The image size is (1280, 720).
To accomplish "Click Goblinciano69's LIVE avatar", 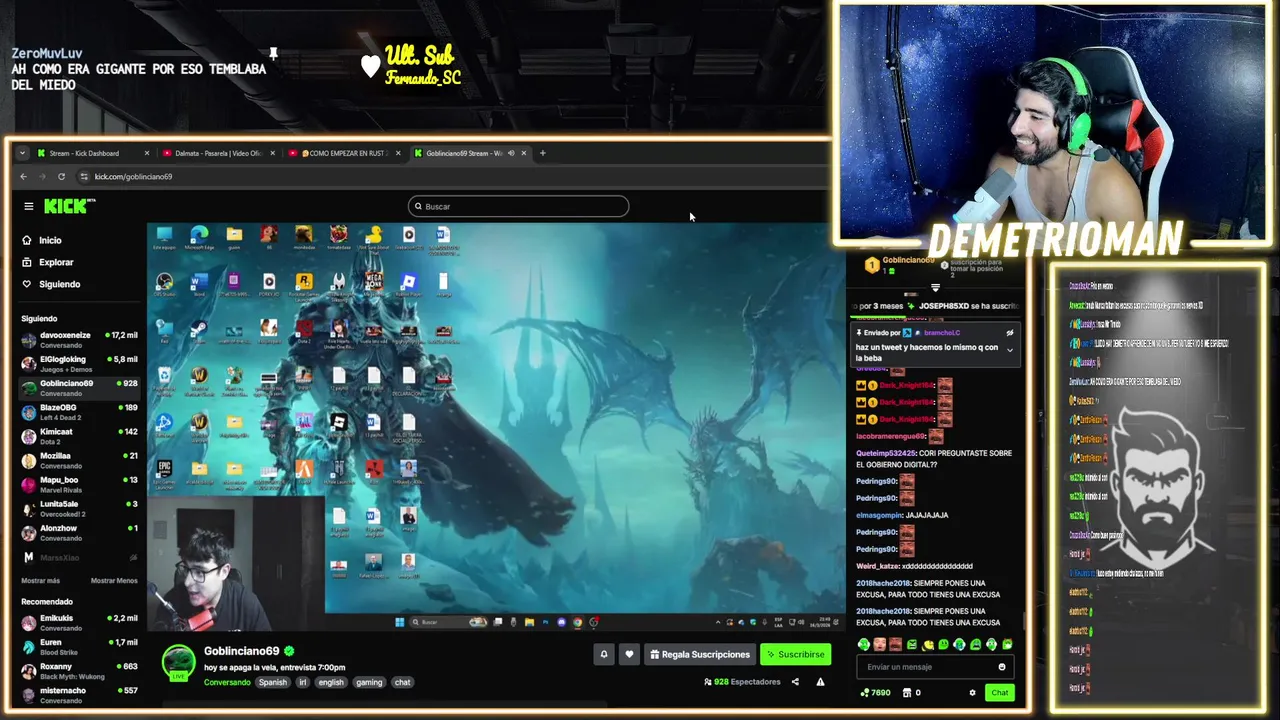I will pos(179,663).
